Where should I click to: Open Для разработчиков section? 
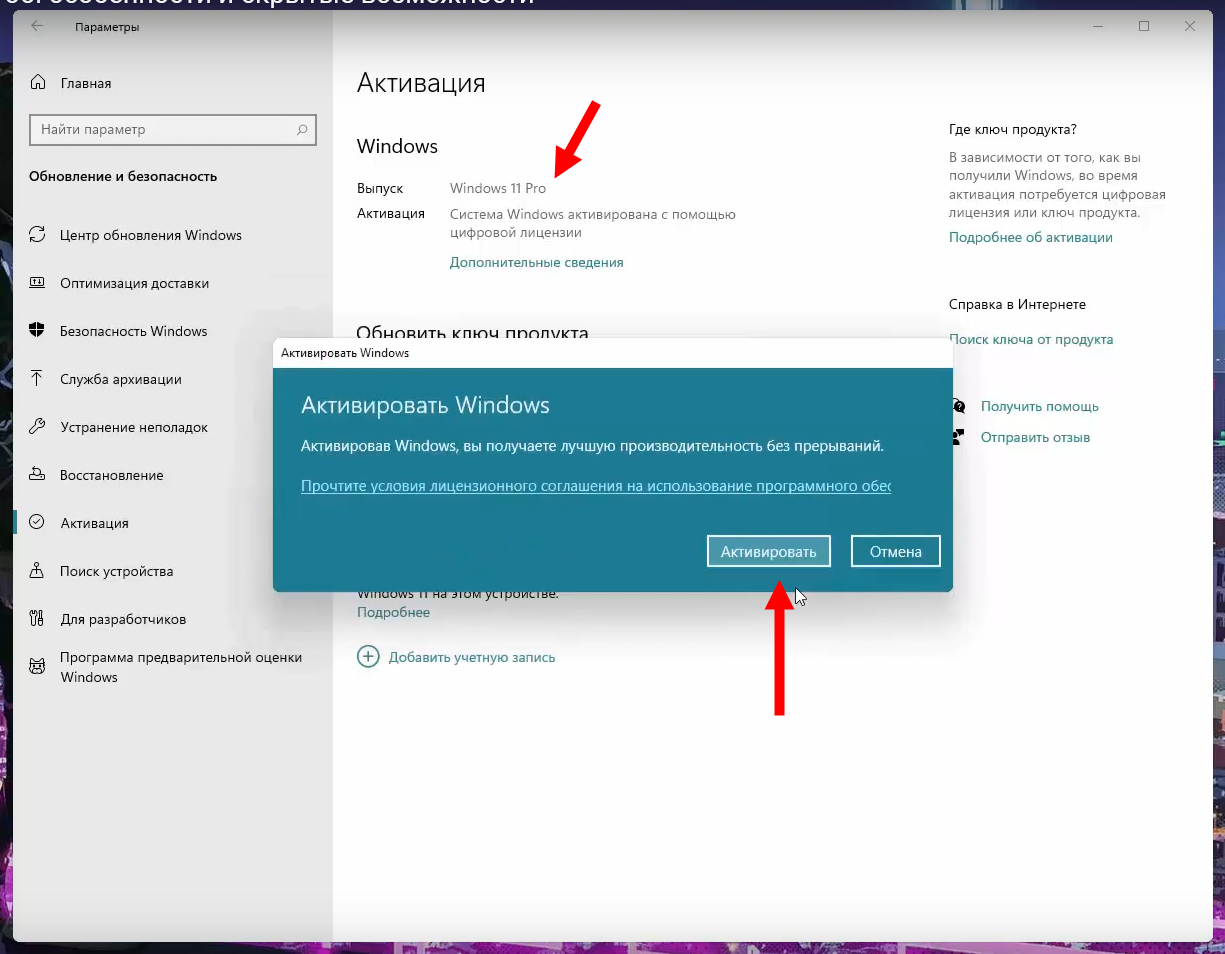(x=173, y=619)
